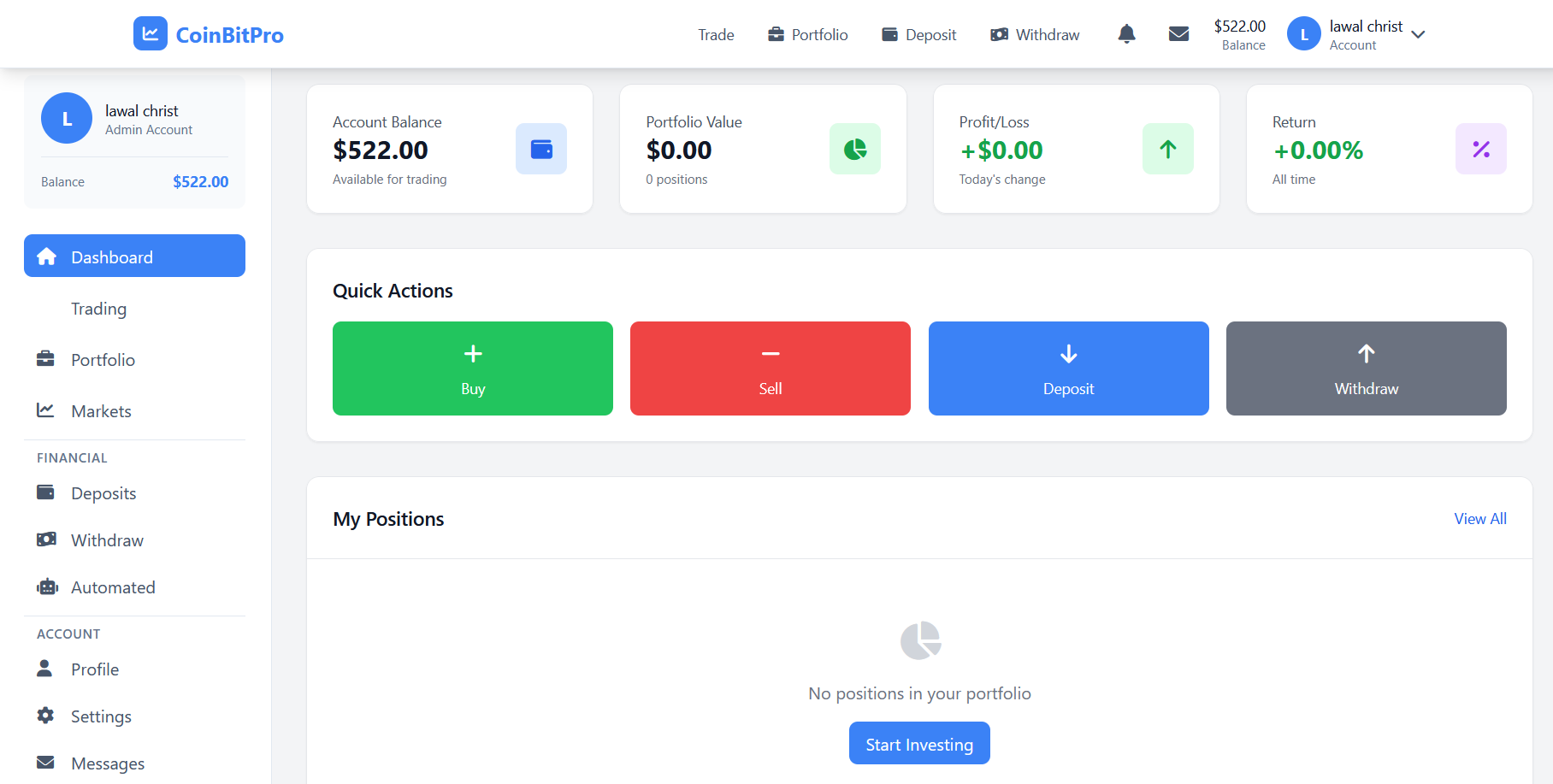Select Trading in the sidebar

98,309
